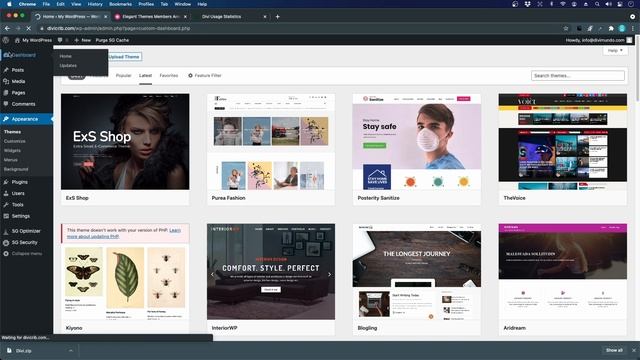
Task: Select the ExS Shop theme thumbnail
Action: (x=125, y=141)
